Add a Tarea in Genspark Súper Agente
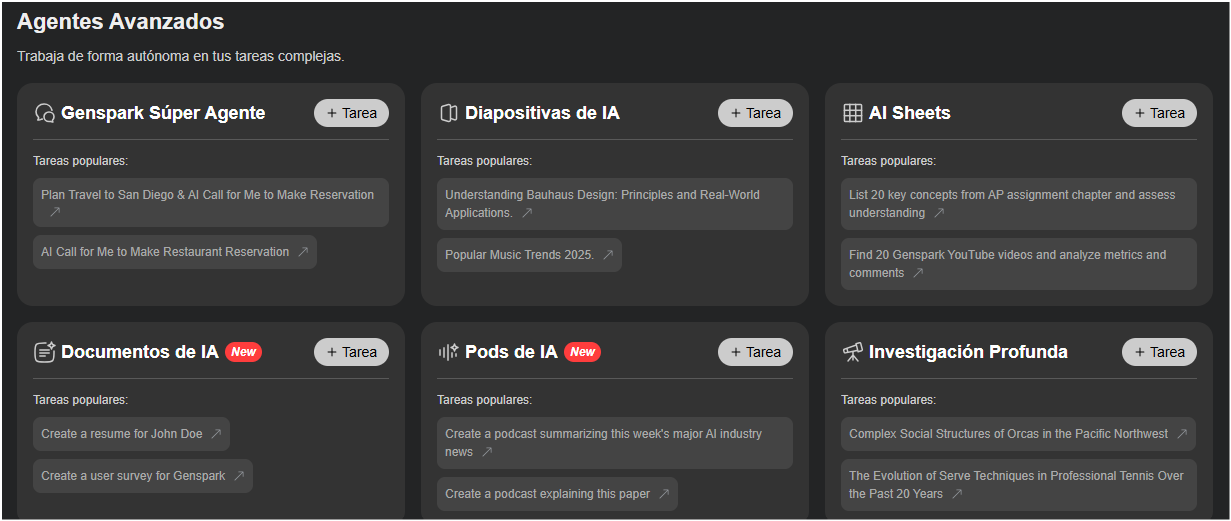This screenshot has height=521, width=1231. [x=351, y=113]
